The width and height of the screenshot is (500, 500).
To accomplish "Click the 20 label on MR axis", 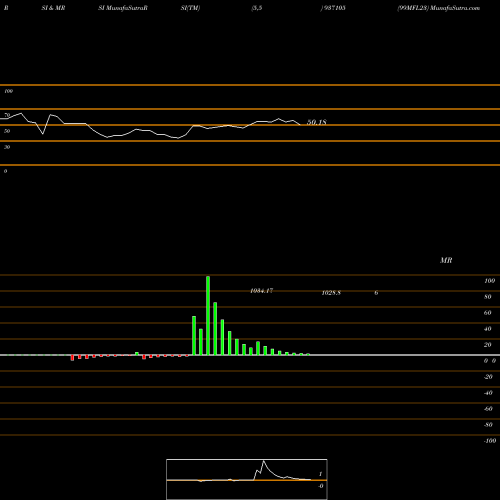I will pos(488,345).
